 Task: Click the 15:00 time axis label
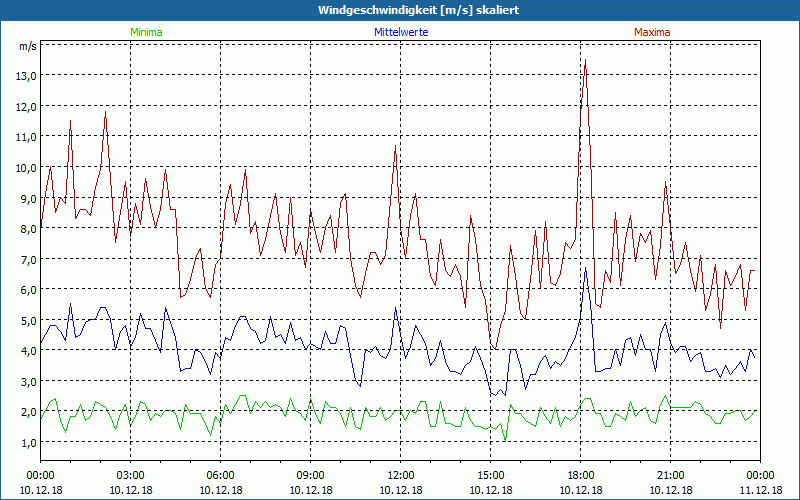tap(491, 476)
